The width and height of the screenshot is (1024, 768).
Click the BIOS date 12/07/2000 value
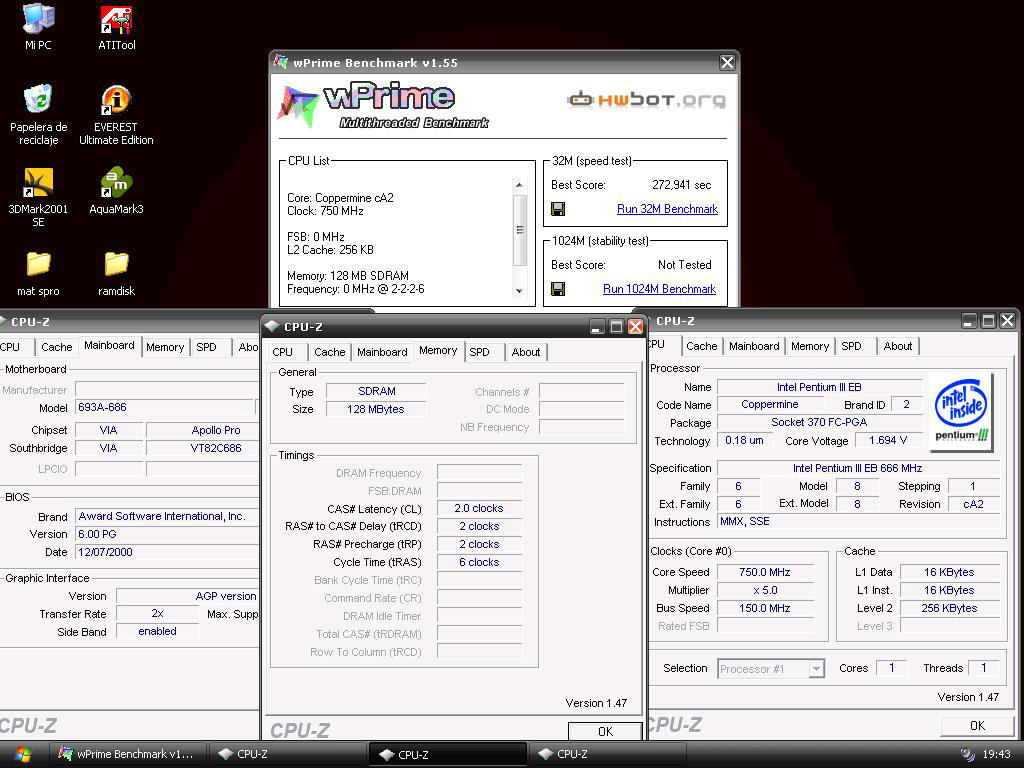point(105,552)
